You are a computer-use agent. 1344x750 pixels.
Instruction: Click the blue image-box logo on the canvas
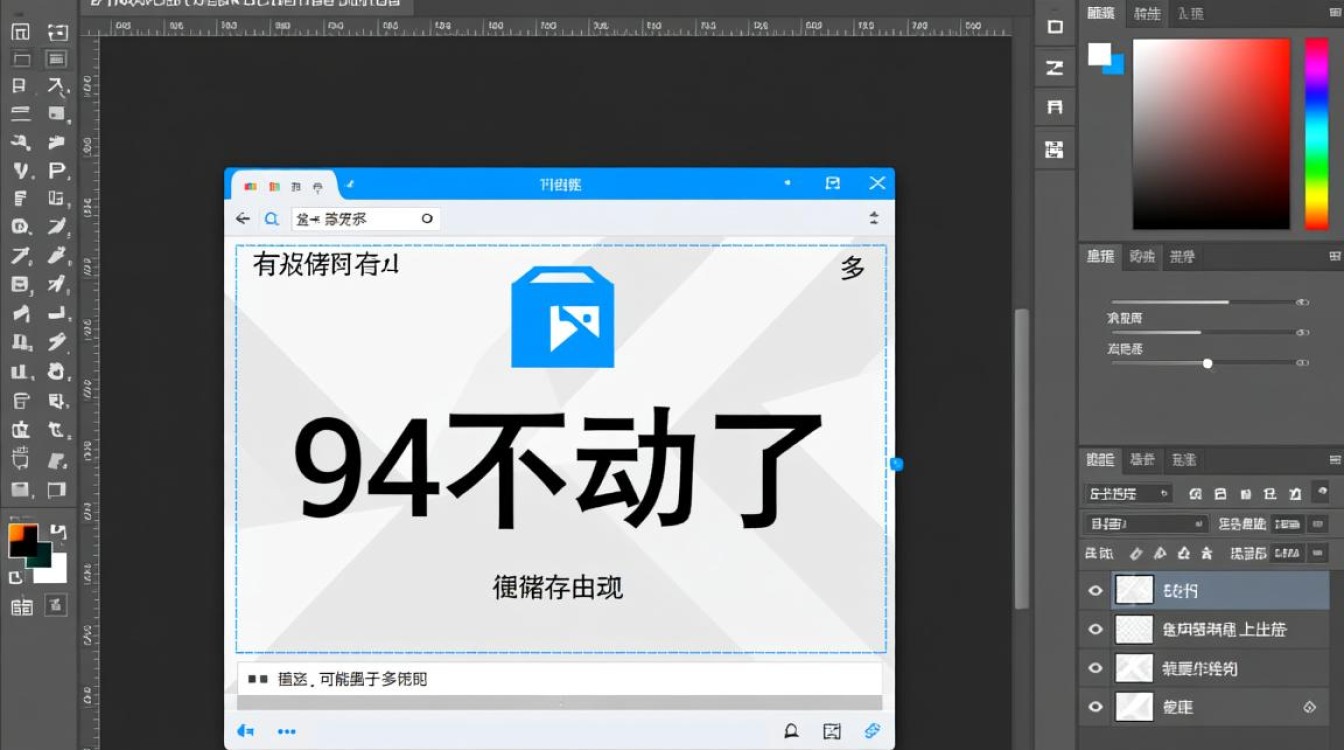tap(562, 318)
